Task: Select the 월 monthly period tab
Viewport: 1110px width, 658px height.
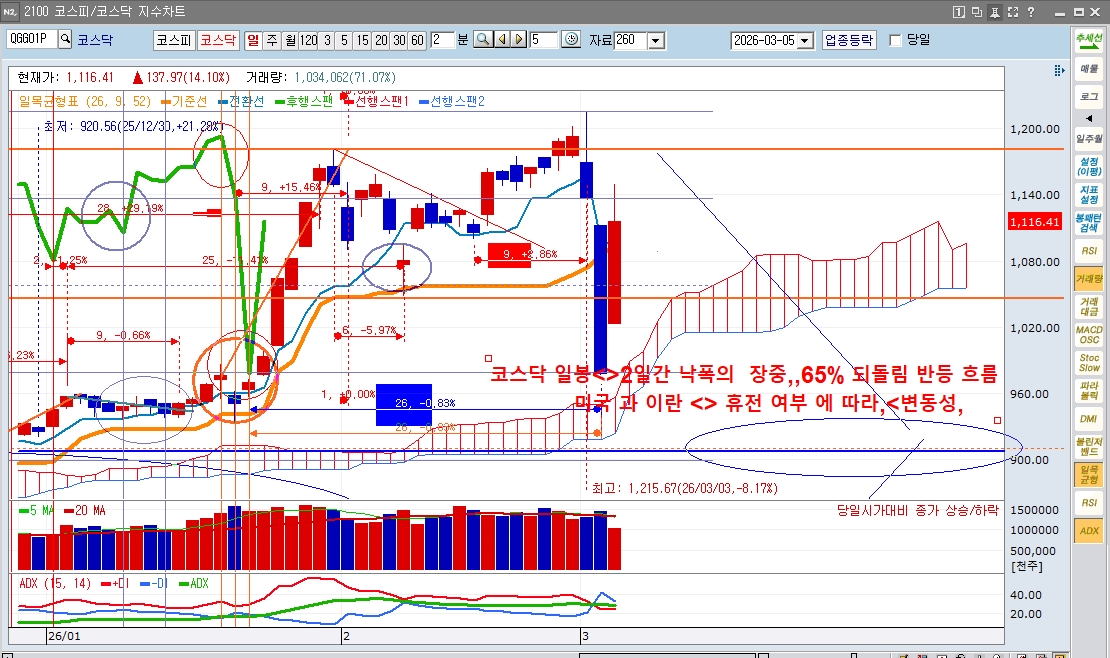Action: [x=290, y=40]
